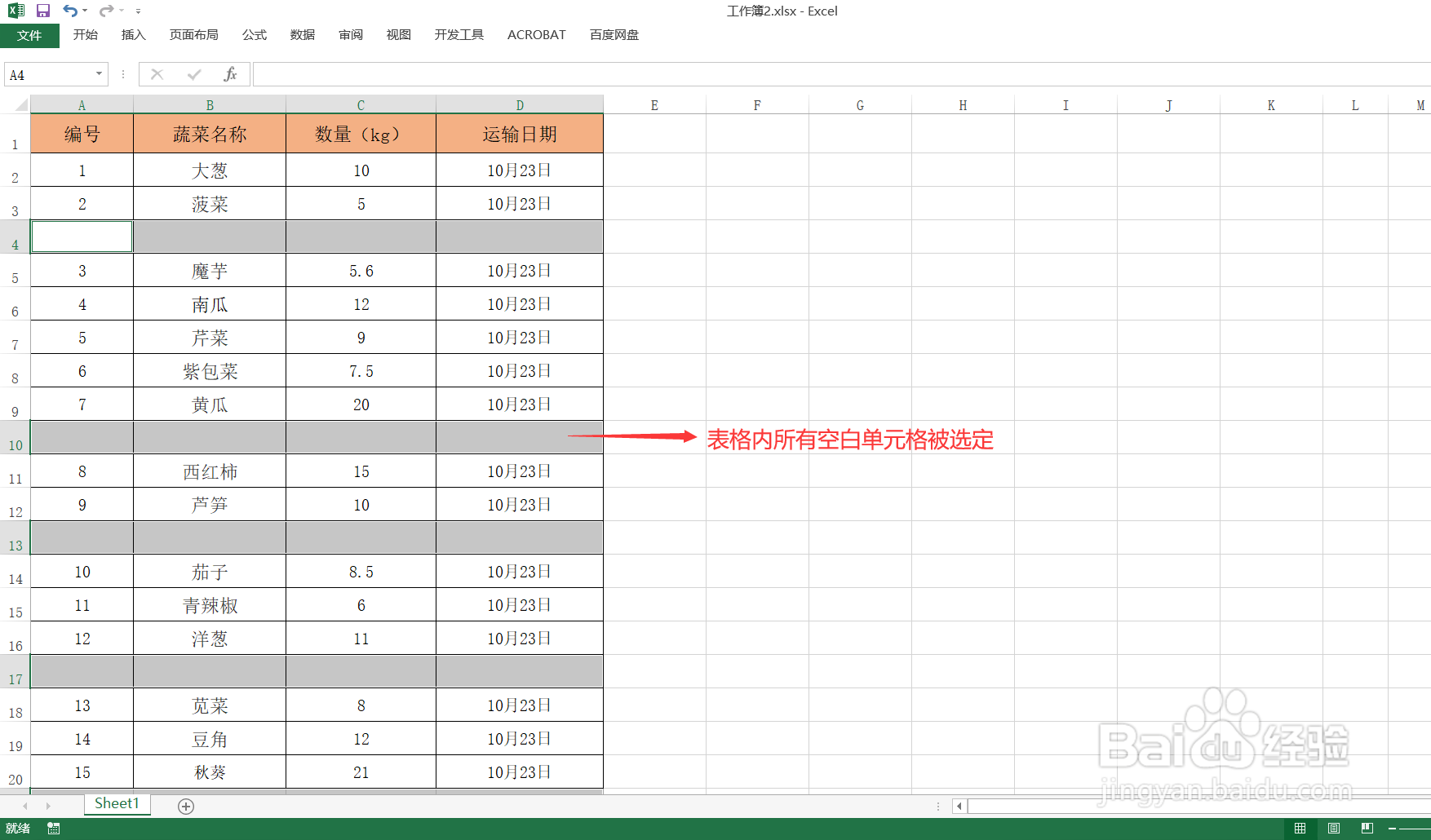The width and height of the screenshot is (1431, 840).
Task: Click horizontal scrollbar left arrow
Action: coord(959,807)
